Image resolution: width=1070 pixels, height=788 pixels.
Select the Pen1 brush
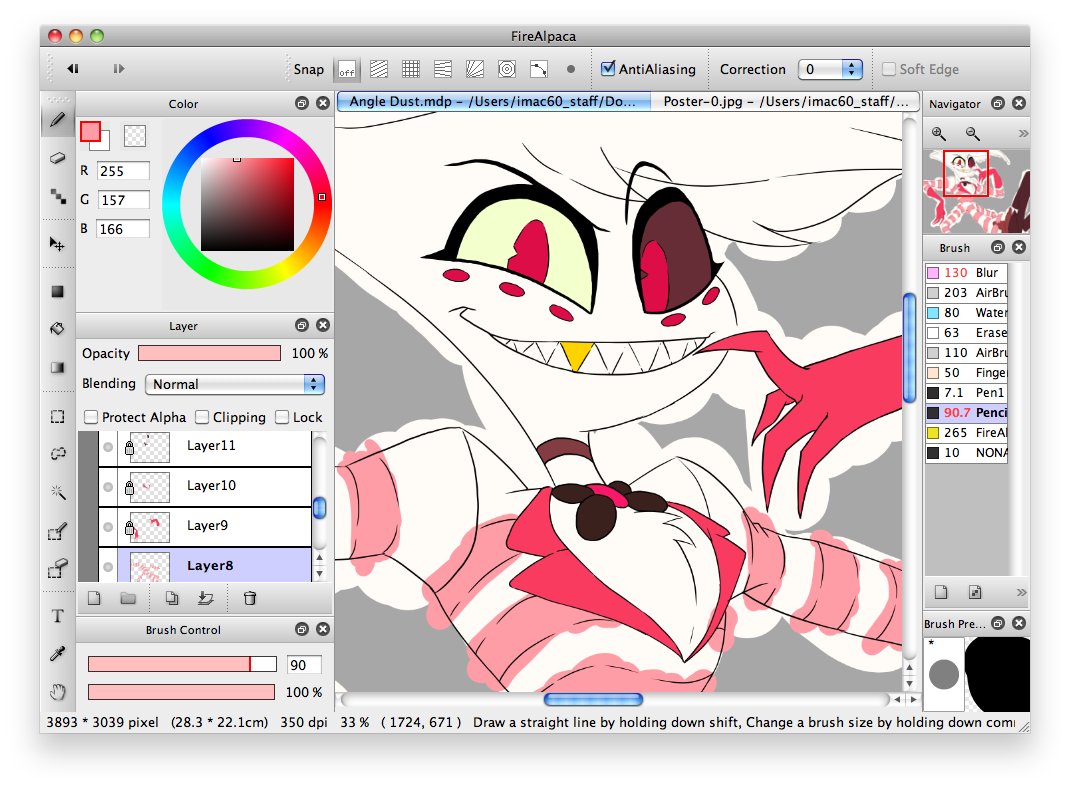tap(966, 392)
